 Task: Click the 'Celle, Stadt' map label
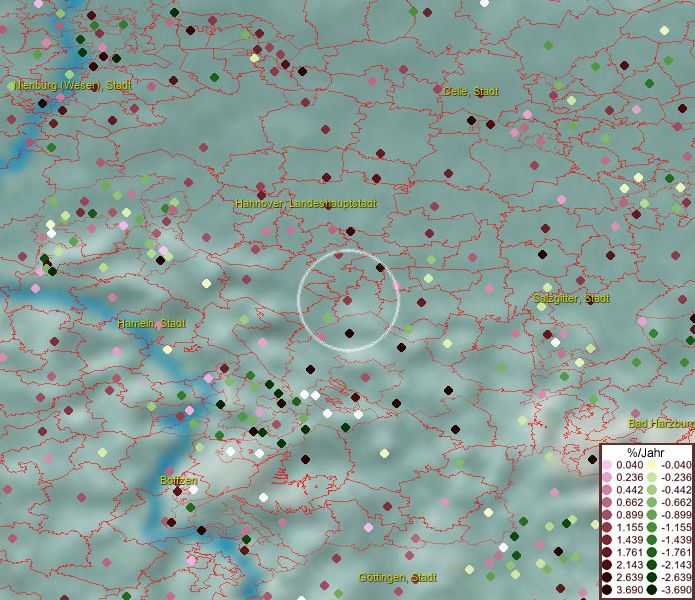[x=471, y=91]
